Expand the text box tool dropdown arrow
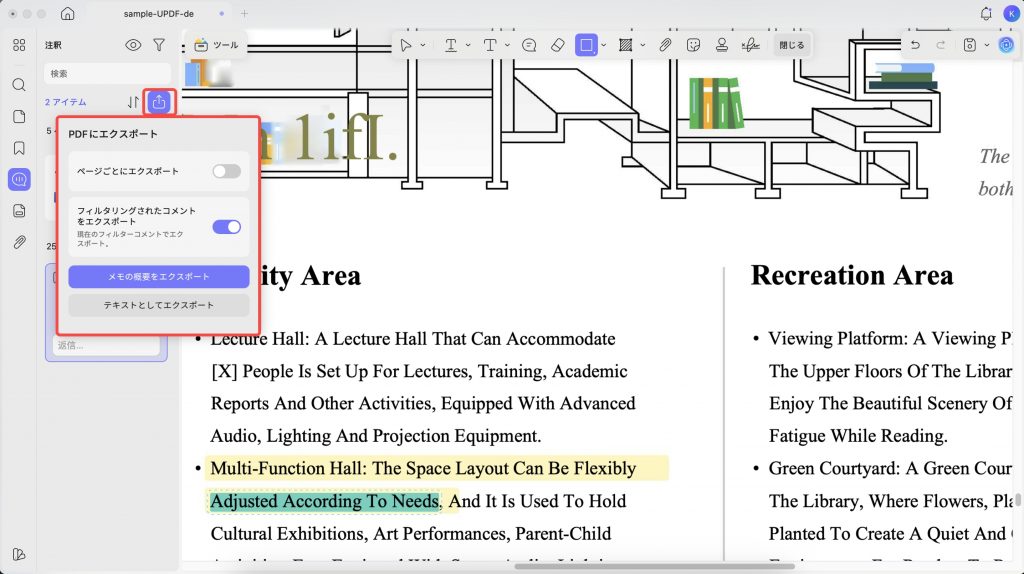Viewport: 1024px width, 574px height. (507, 46)
